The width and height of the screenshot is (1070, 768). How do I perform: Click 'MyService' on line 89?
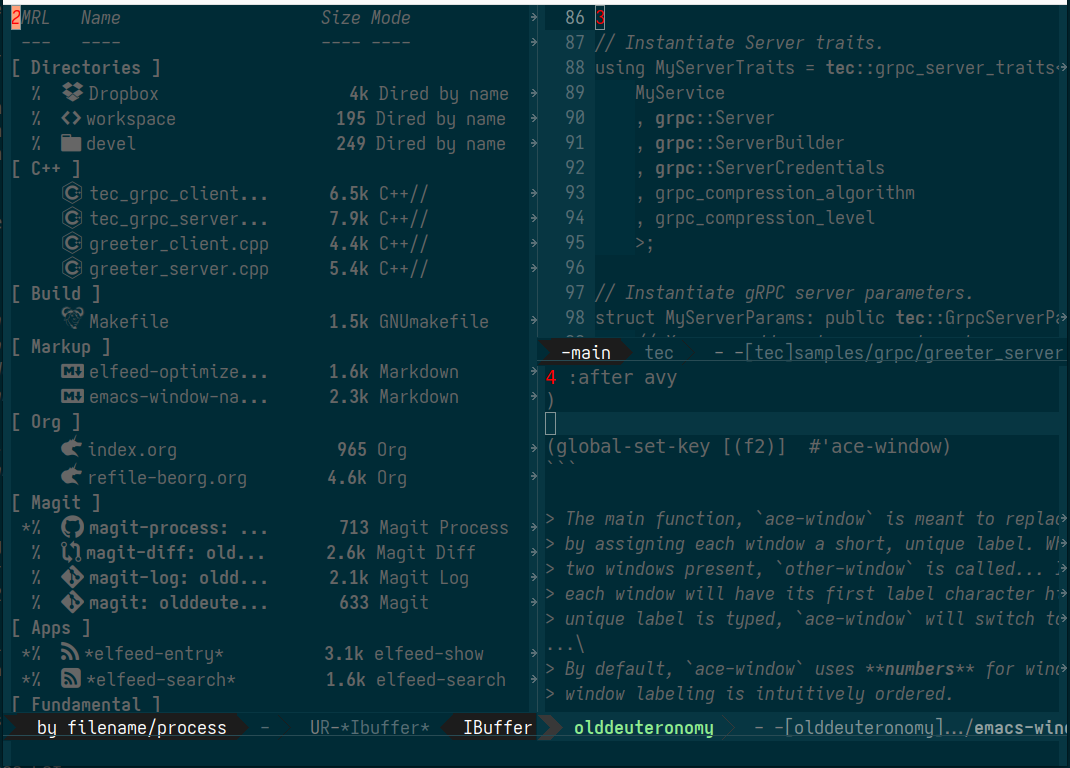coord(680,92)
